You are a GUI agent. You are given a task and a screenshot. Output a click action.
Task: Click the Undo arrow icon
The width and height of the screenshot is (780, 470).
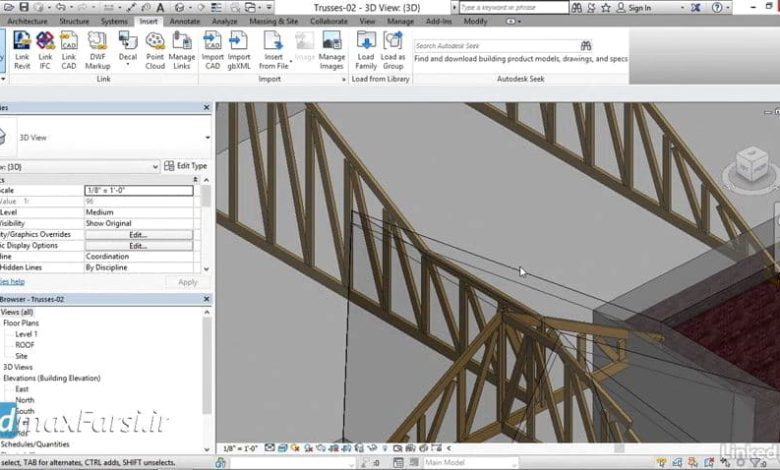click(x=61, y=7)
